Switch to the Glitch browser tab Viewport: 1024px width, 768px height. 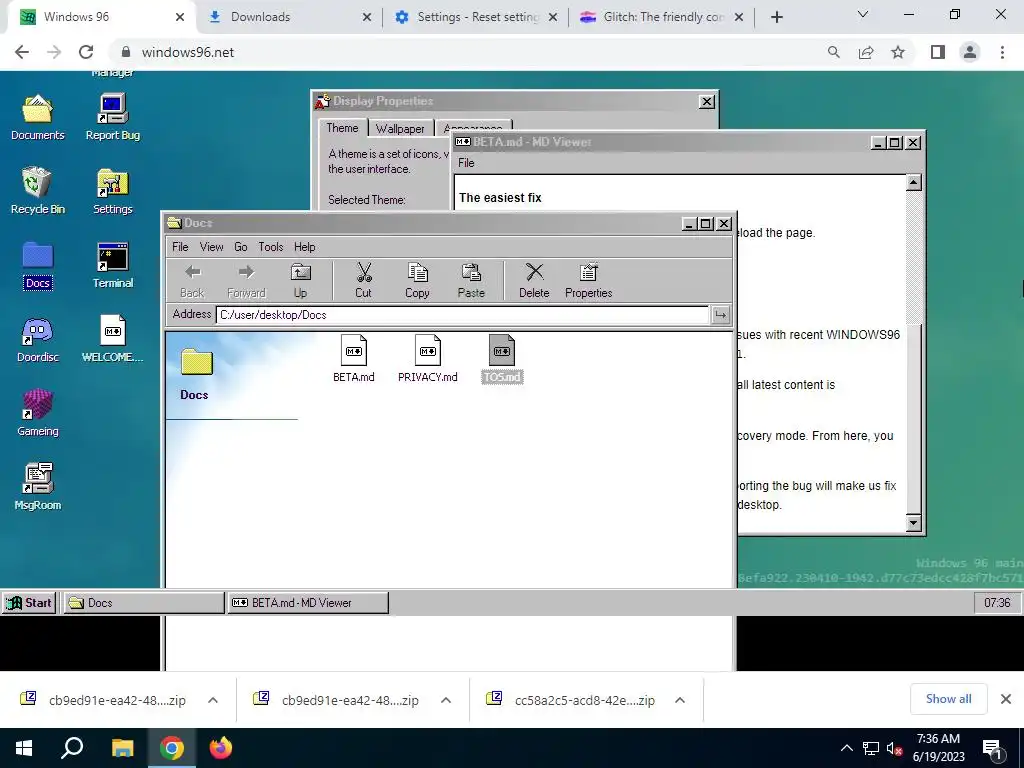(x=663, y=17)
